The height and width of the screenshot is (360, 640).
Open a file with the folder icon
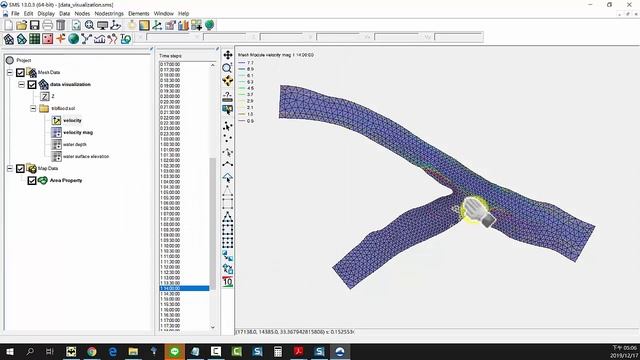click(x=22, y=25)
